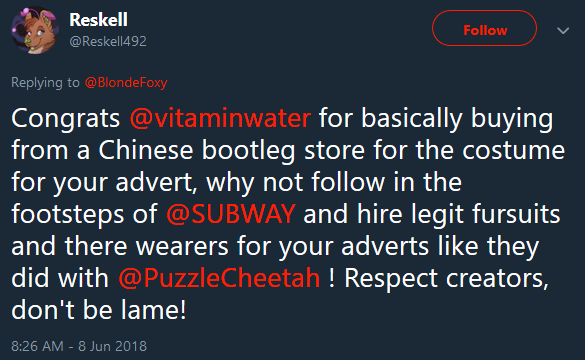The width and height of the screenshot is (585, 360).
Task: Open the tweet options chevron menu
Action: tap(563, 30)
